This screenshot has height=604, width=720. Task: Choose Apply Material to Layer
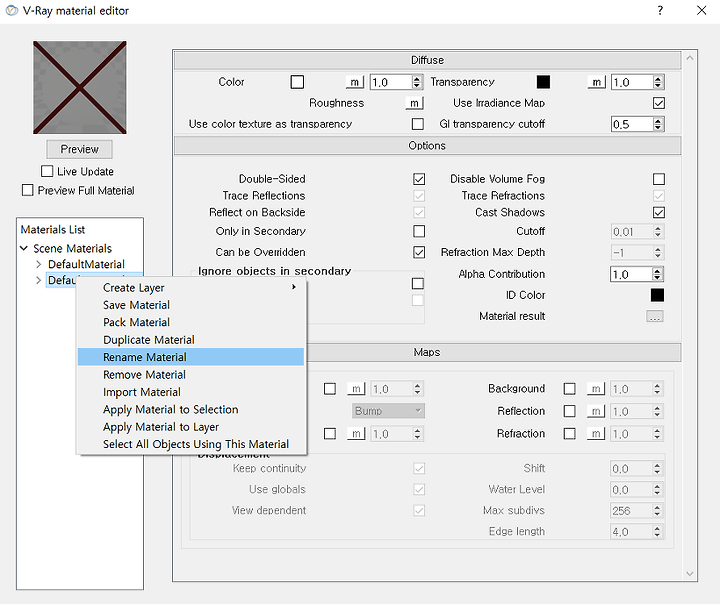191,427
